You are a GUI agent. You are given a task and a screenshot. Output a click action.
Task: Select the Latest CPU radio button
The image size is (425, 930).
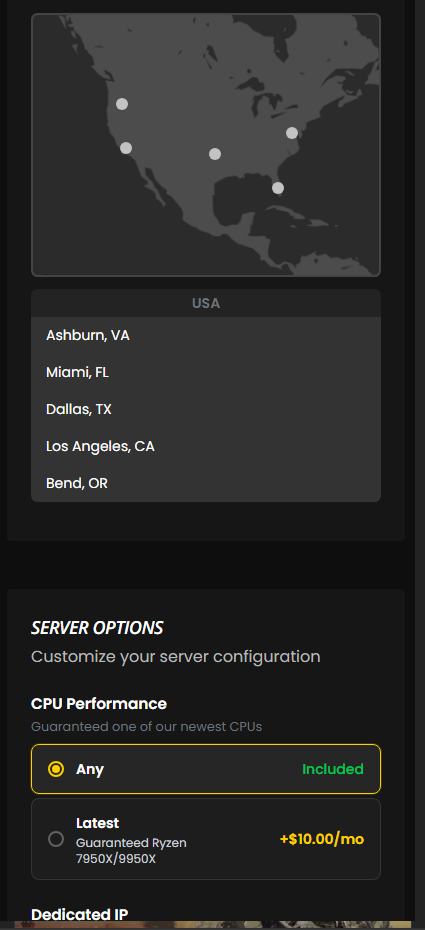point(56,839)
